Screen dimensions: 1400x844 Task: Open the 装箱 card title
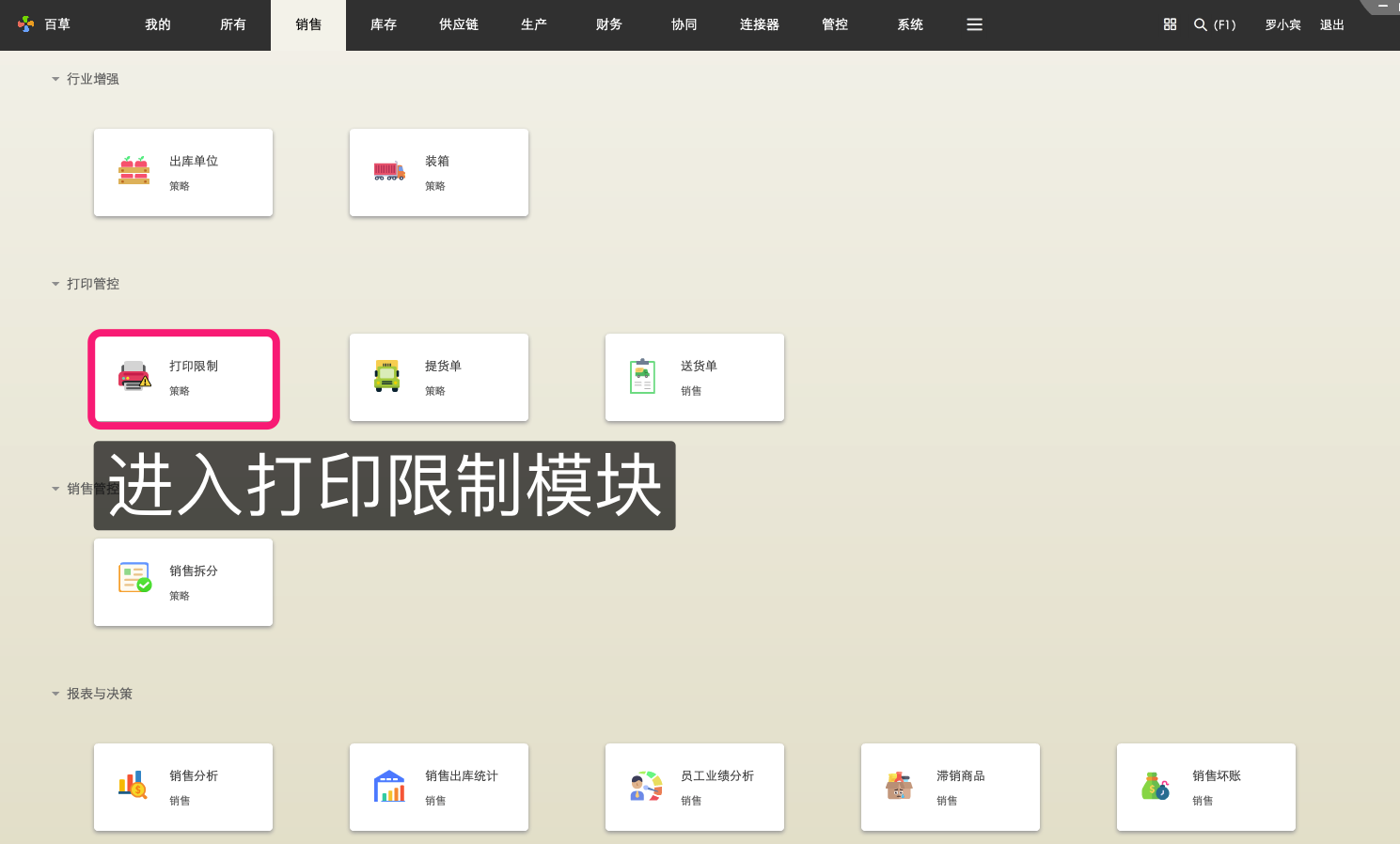[437, 161]
